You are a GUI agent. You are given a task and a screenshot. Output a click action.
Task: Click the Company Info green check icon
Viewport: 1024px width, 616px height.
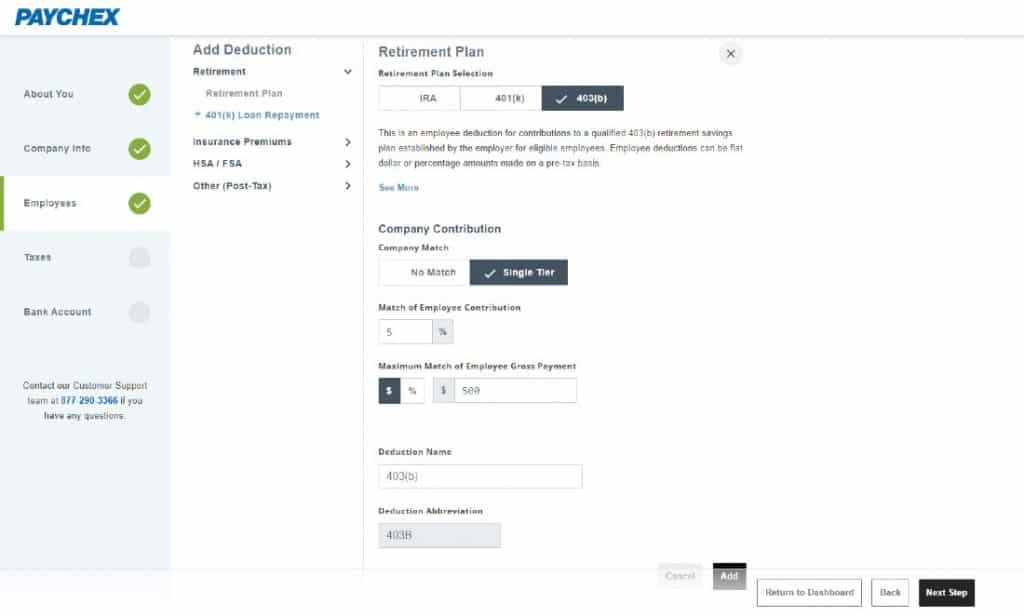pyautogui.click(x=138, y=148)
